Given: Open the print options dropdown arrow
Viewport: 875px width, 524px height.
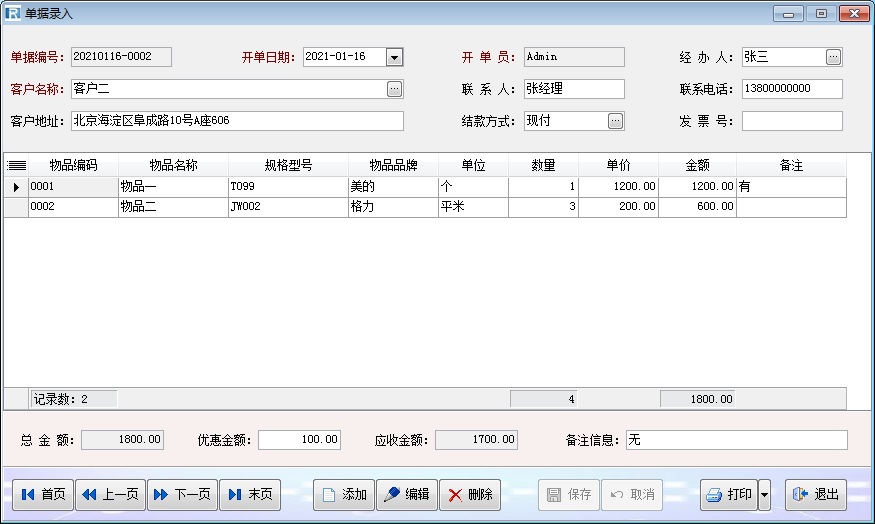Looking at the screenshot, I should point(764,495).
